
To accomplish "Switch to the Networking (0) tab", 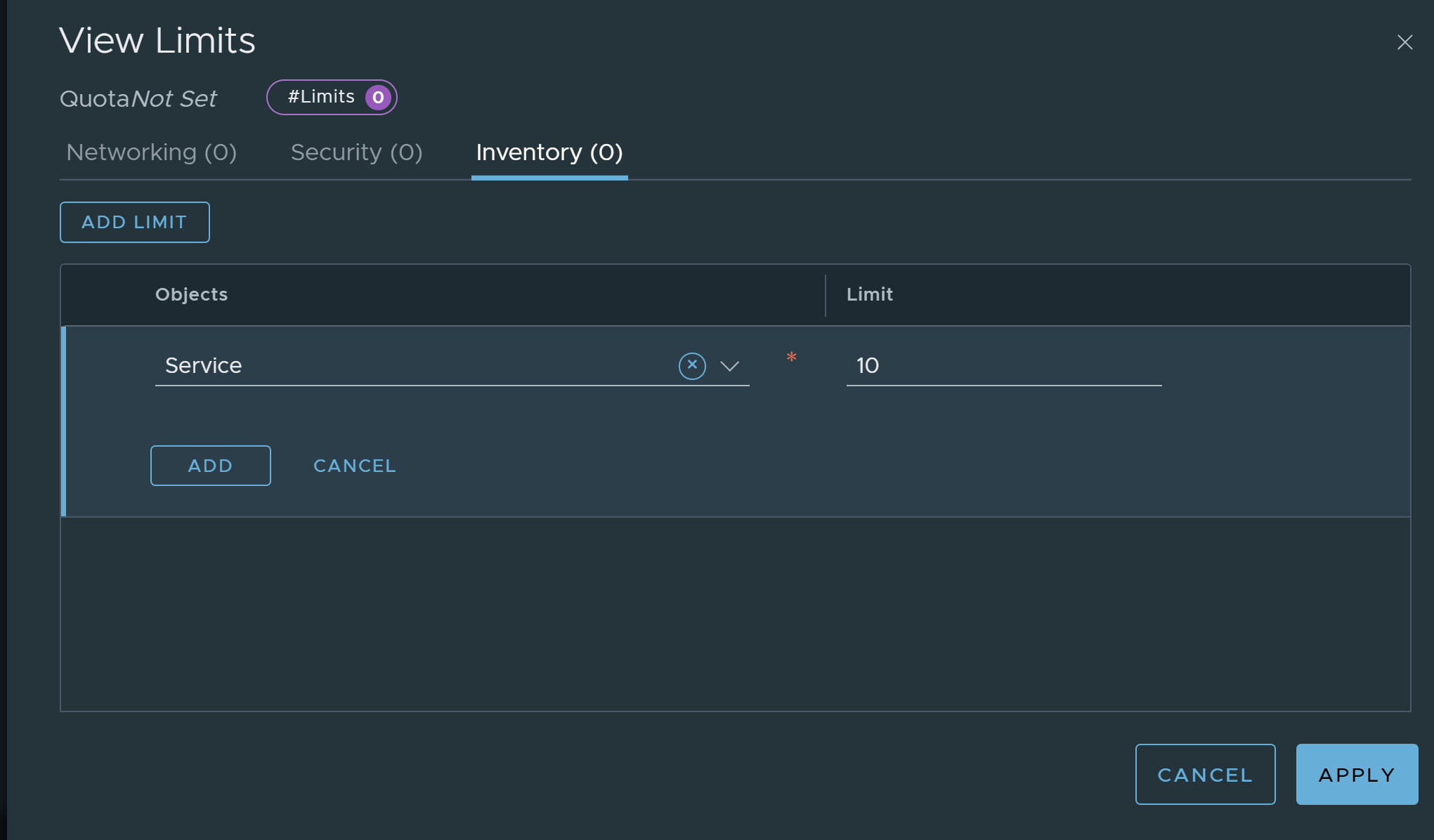I will pos(151,152).
